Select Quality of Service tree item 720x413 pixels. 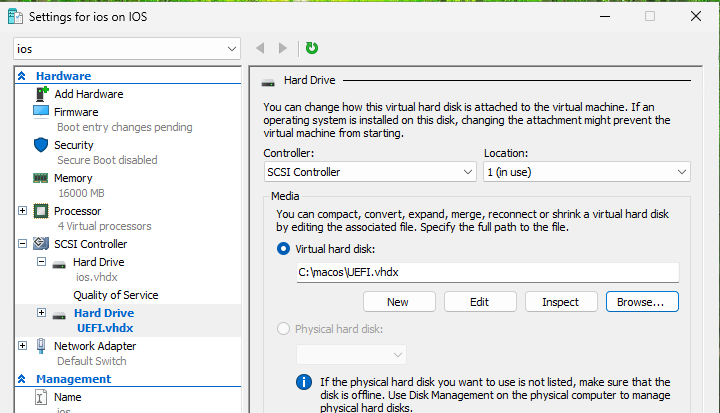click(116, 295)
